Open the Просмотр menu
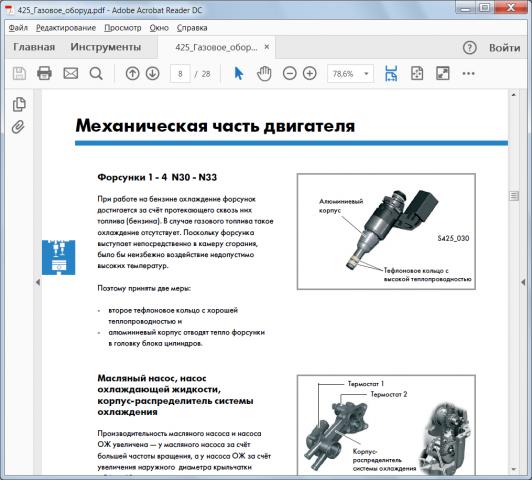This screenshot has width=532, height=480. coord(123,28)
